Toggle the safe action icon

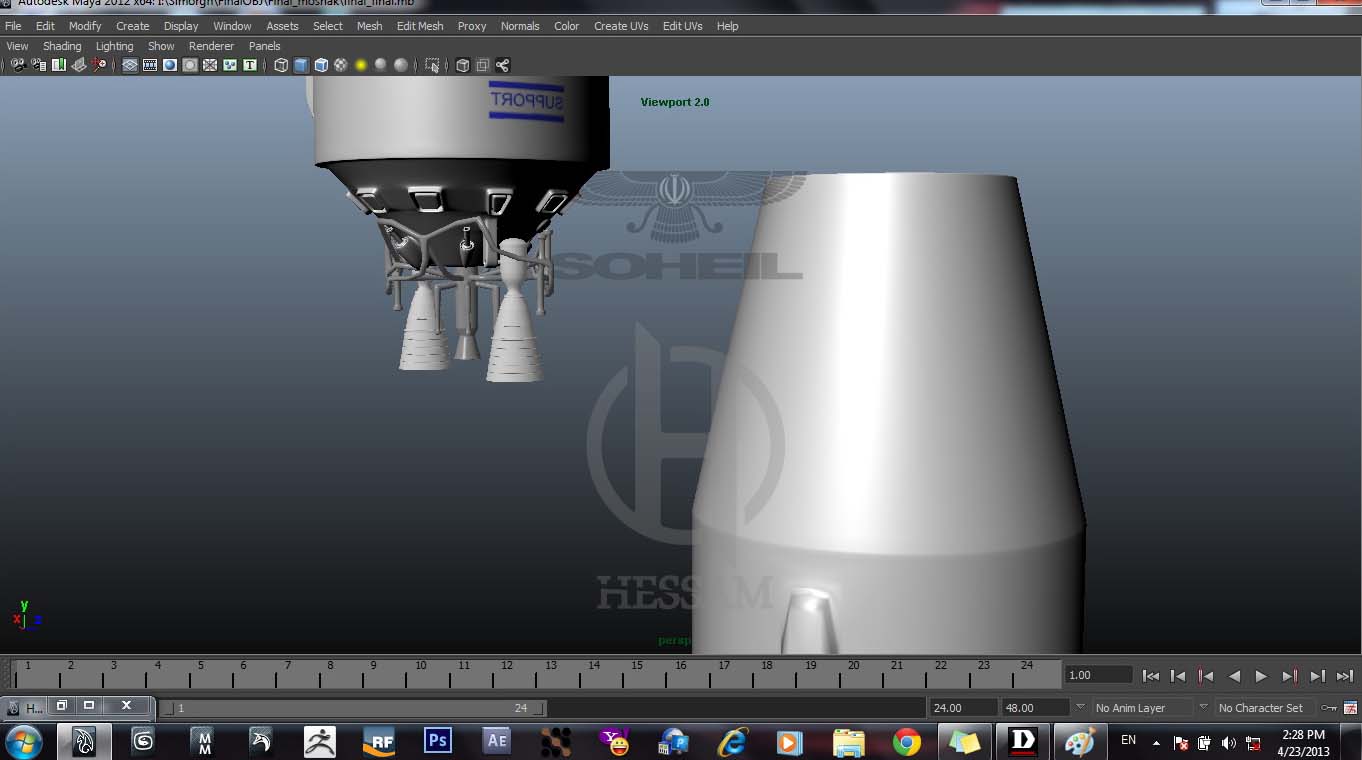[230, 65]
